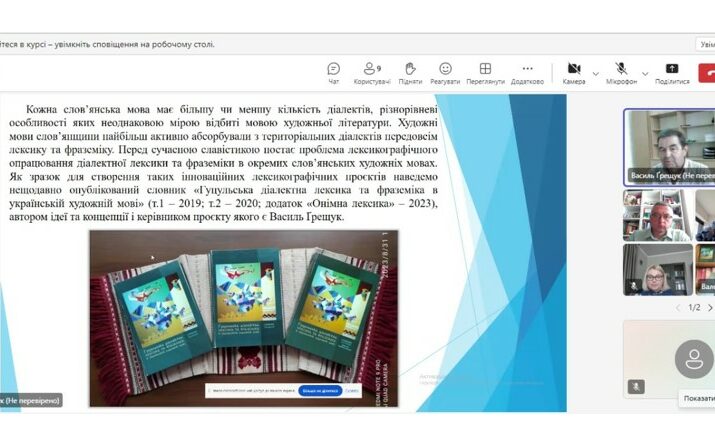Expand the microphone options dropdown arrow
Viewport: 715px width, 447px height.
(x=645, y=72)
